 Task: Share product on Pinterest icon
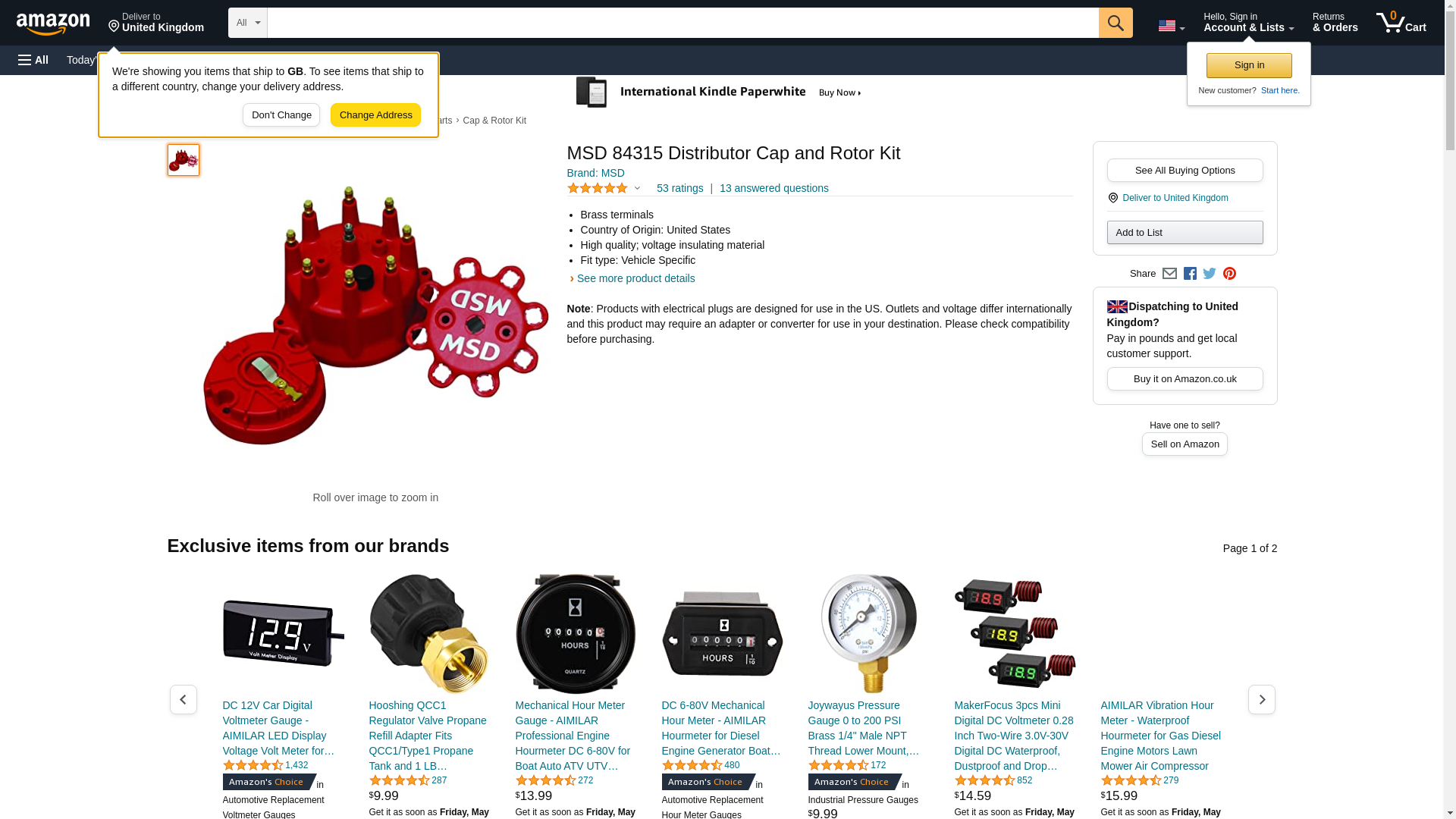(x=1229, y=274)
